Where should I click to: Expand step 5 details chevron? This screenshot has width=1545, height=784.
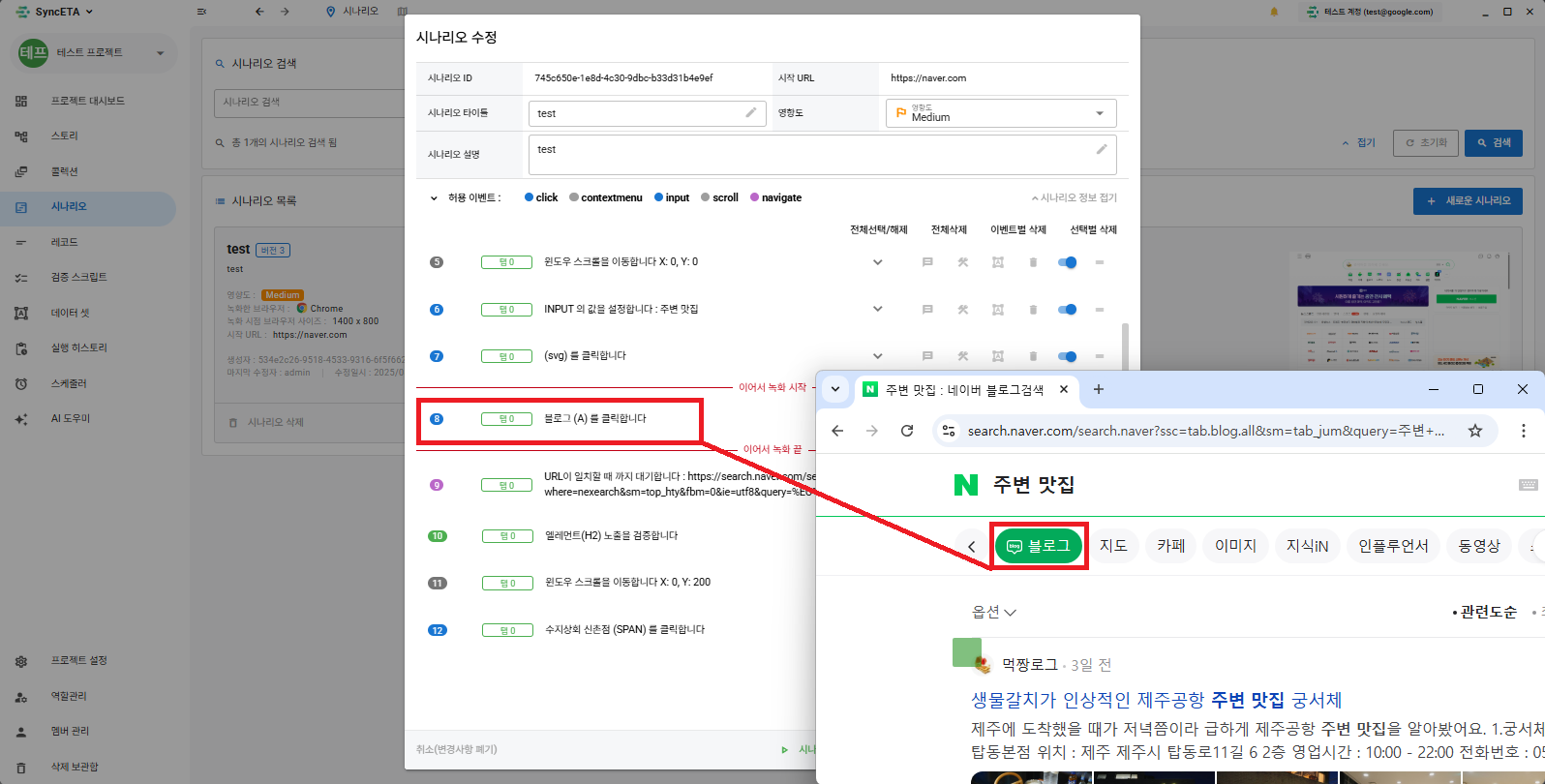878,262
